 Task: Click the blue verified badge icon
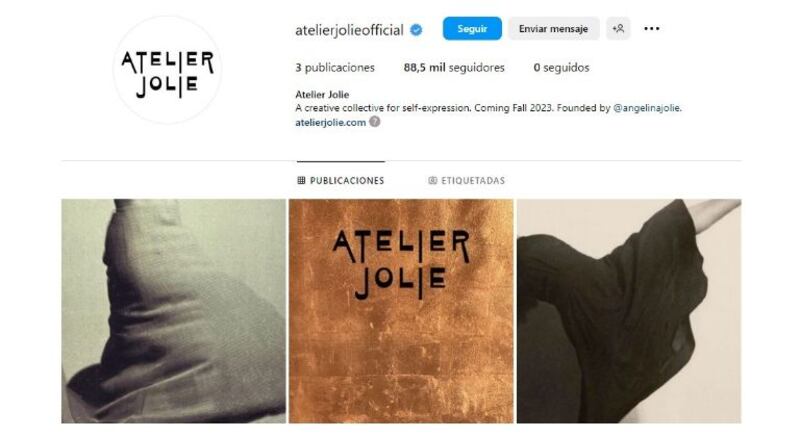tap(416, 30)
